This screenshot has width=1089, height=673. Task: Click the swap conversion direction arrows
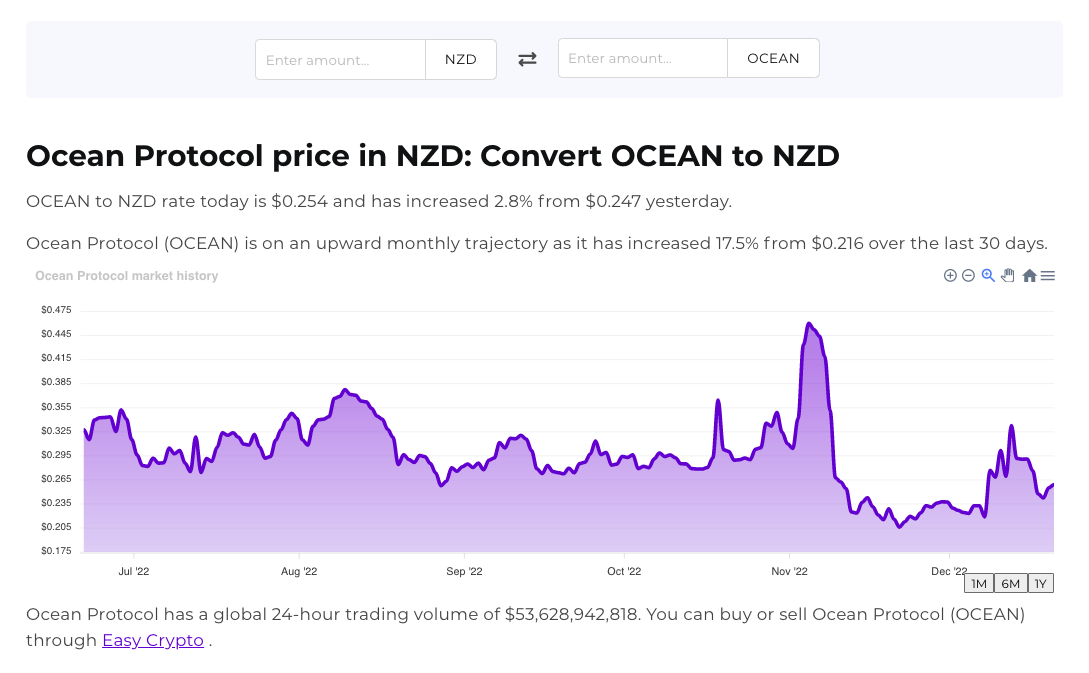(x=527, y=59)
